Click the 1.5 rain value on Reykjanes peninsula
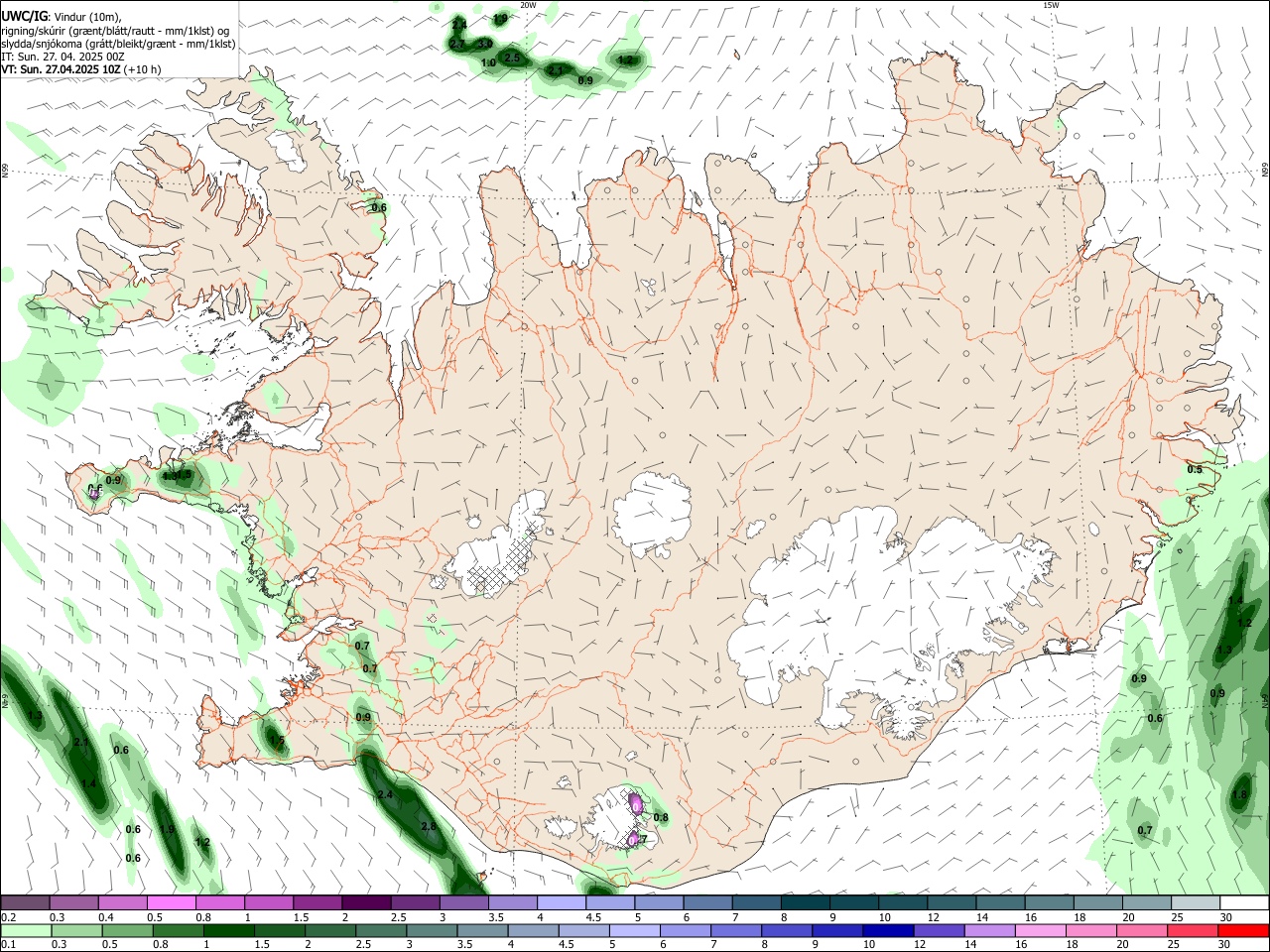The height and width of the screenshot is (952, 1270). tap(277, 741)
